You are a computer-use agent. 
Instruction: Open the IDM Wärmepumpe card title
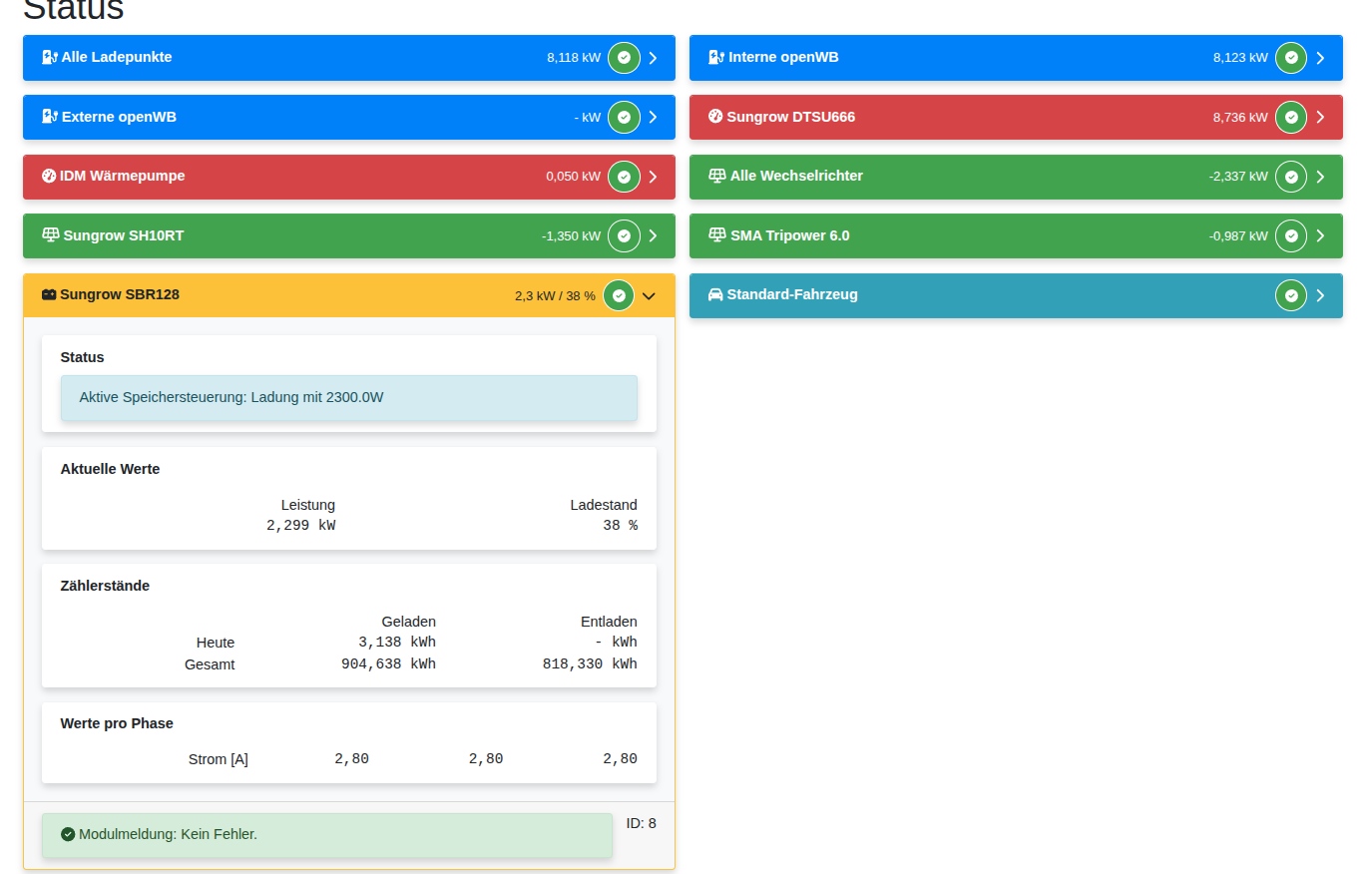tap(122, 176)
